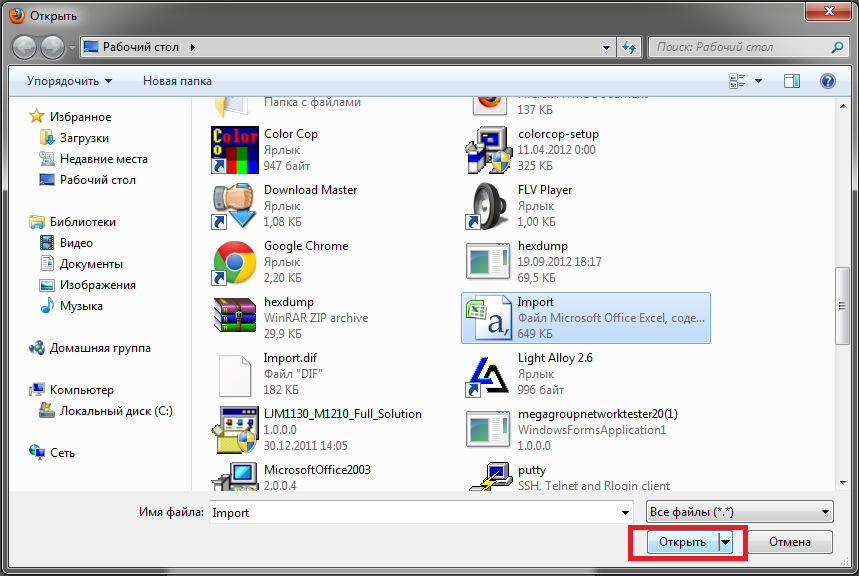Screen dimensions: 859x576
Task: Open Загрузки in the navigation pane
Action: pos(84,138)
